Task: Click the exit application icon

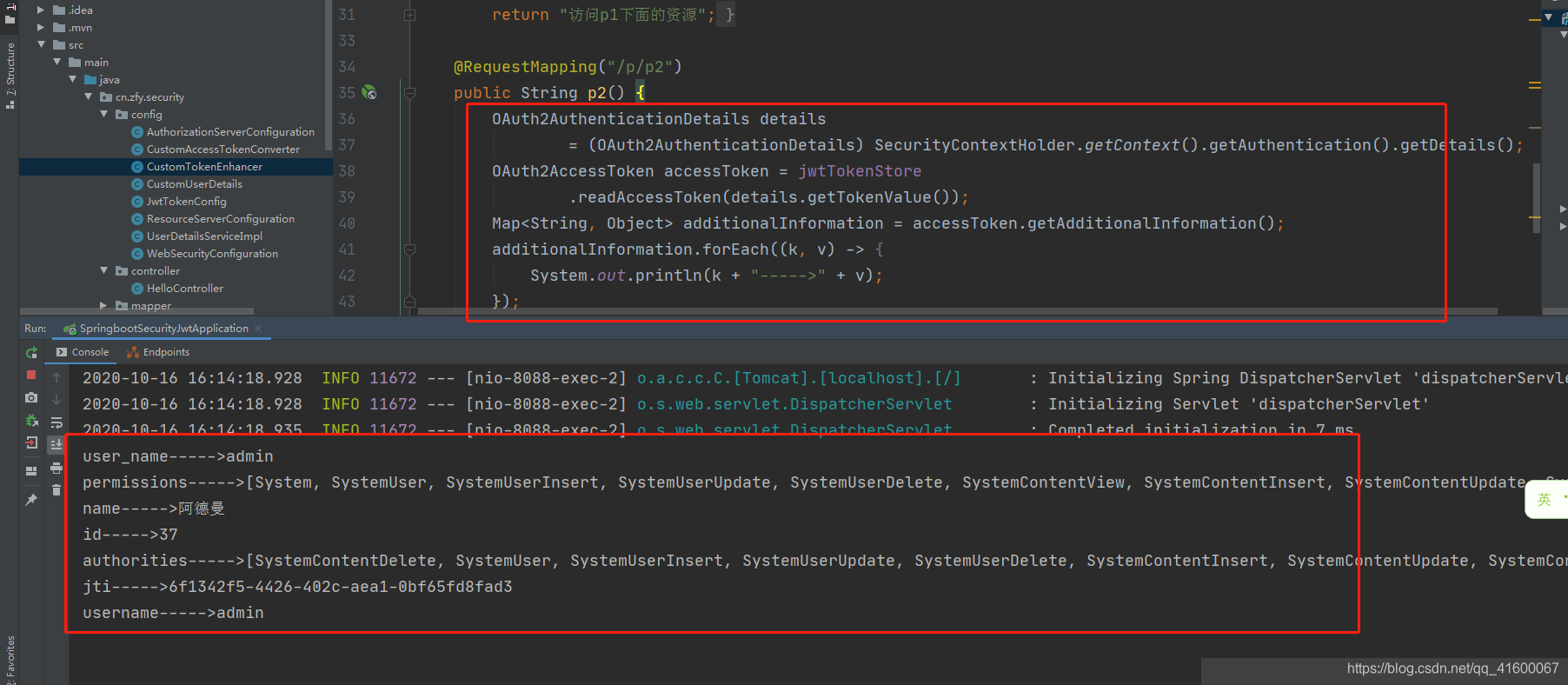Action: (31, 443)
